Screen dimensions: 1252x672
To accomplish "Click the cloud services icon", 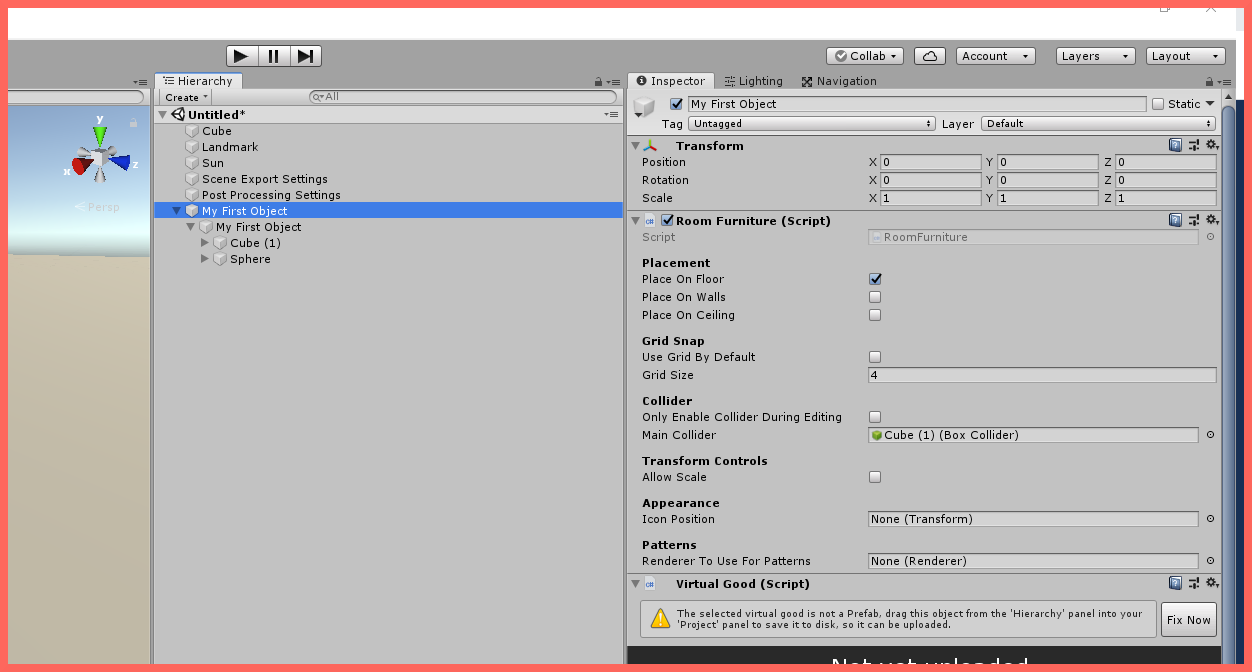I will (x=930, y=56).
